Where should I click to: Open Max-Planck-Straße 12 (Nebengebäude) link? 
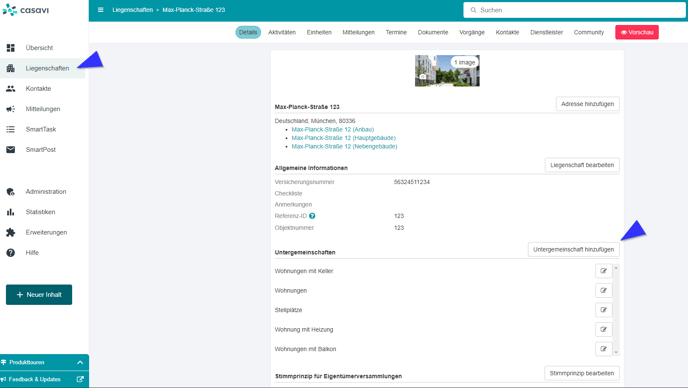[x=344, y=147]
